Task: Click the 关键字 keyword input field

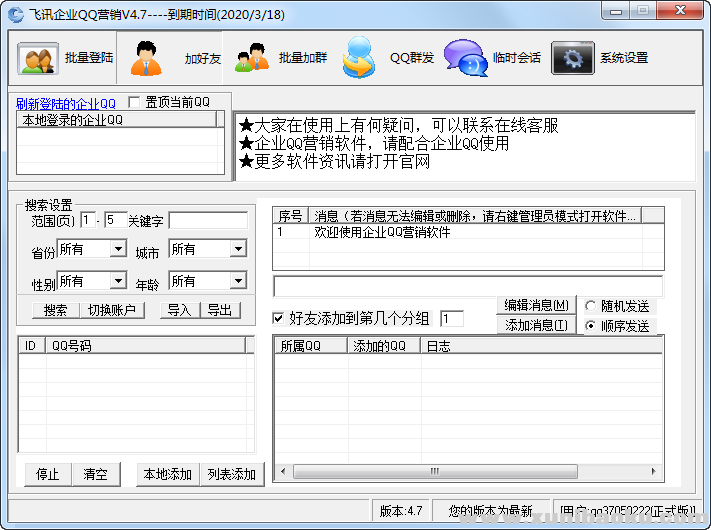Action: click(x=208, y=220)
